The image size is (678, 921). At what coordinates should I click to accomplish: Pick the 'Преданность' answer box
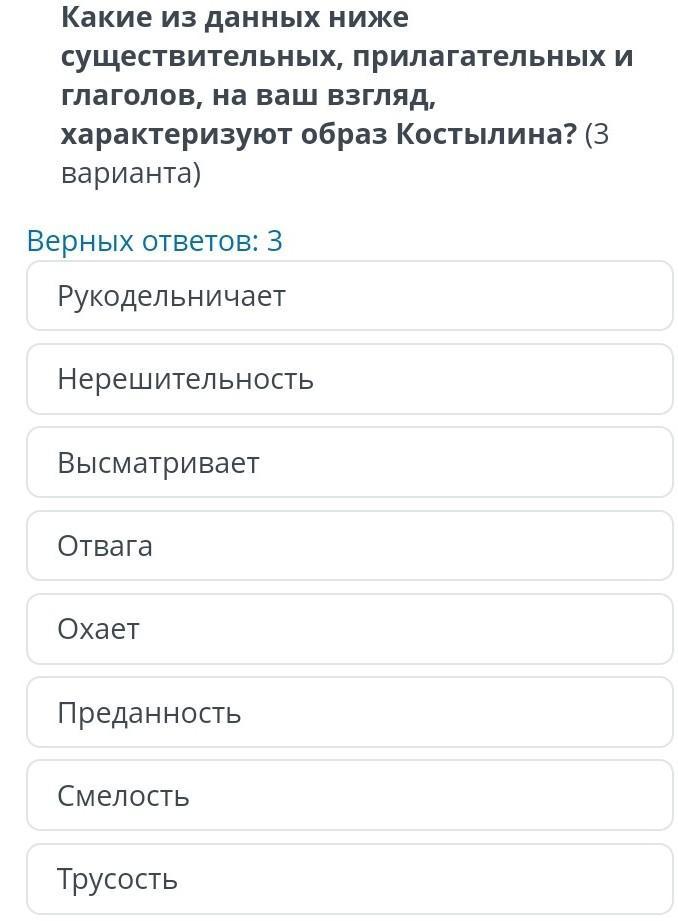pos(349,712)
